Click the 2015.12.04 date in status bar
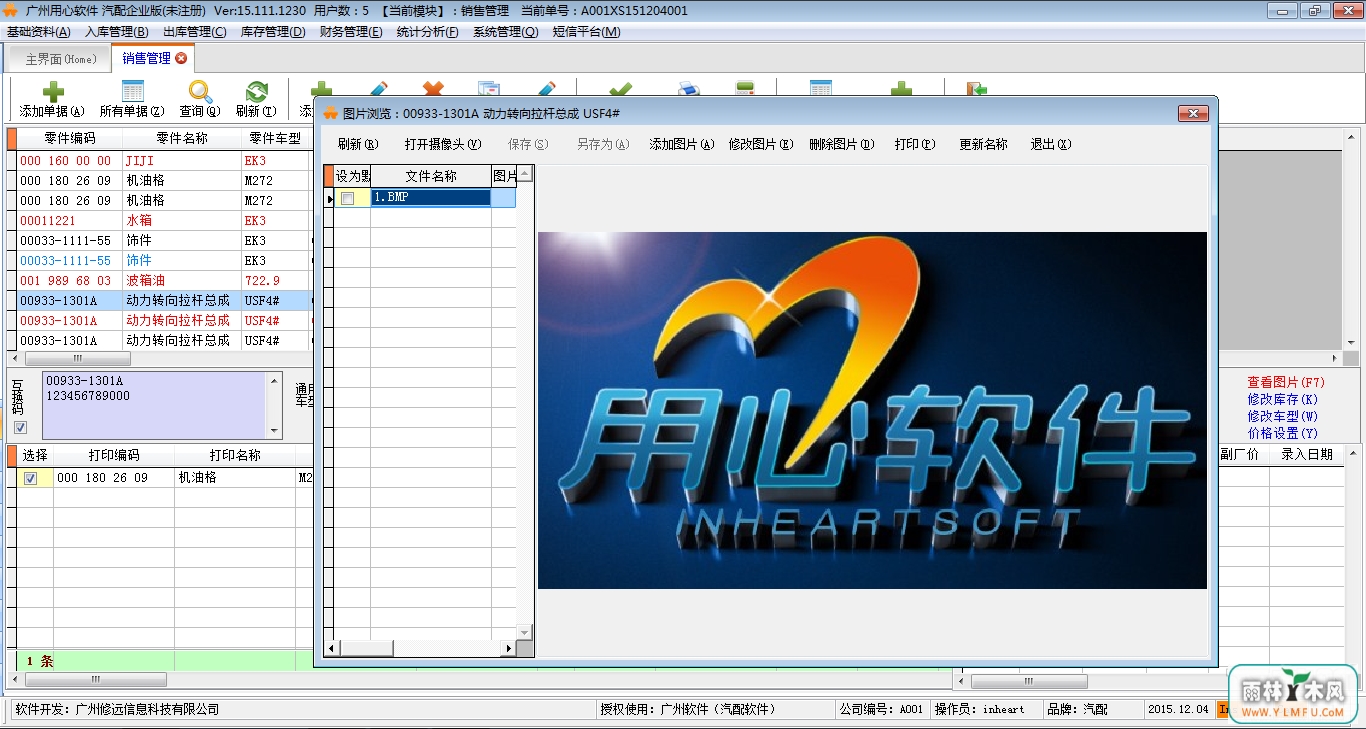The width and height of the screenshot is (1366, 729). click(x=1178, y=709)
